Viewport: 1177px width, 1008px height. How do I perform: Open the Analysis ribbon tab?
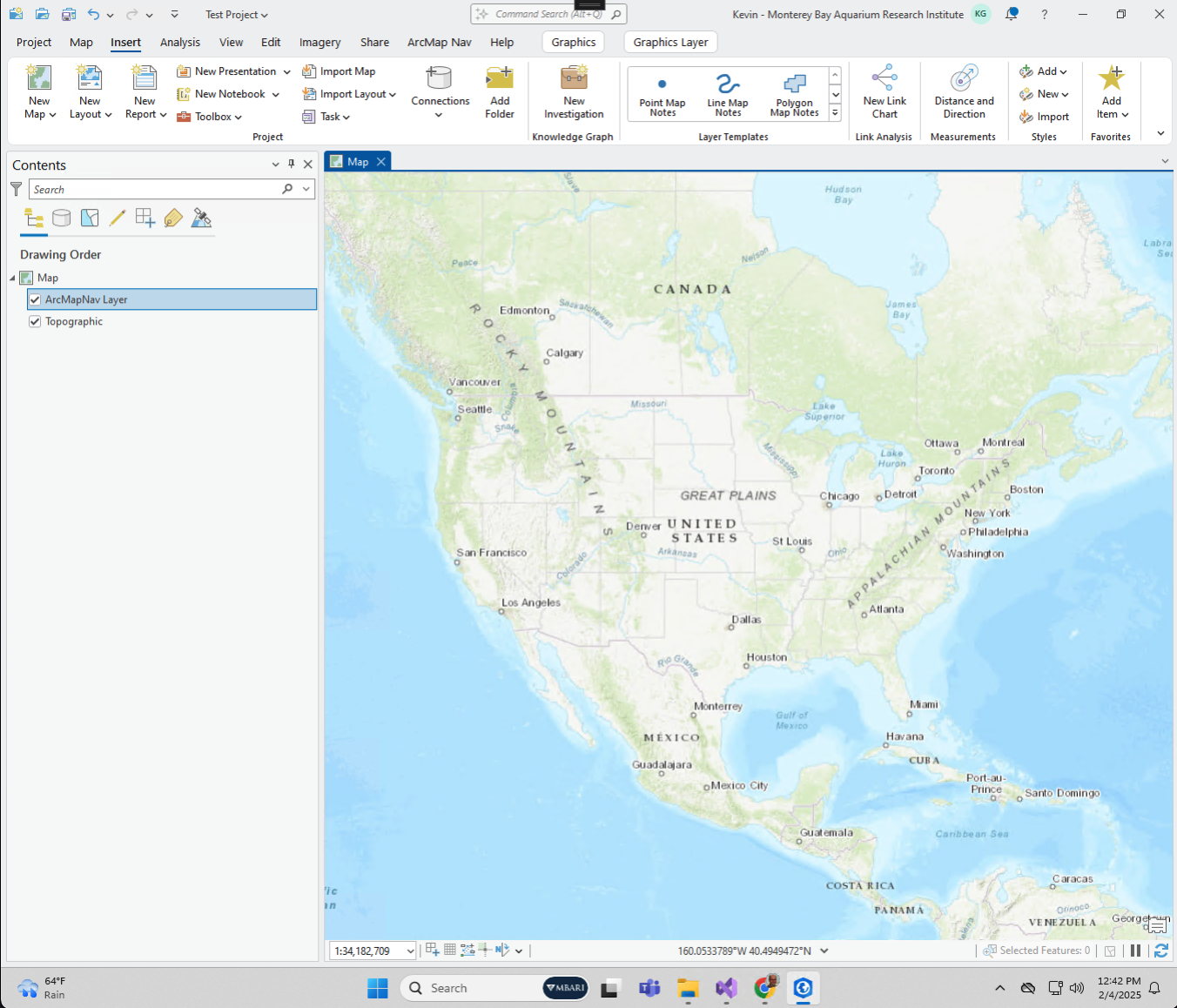pos(179,43)
